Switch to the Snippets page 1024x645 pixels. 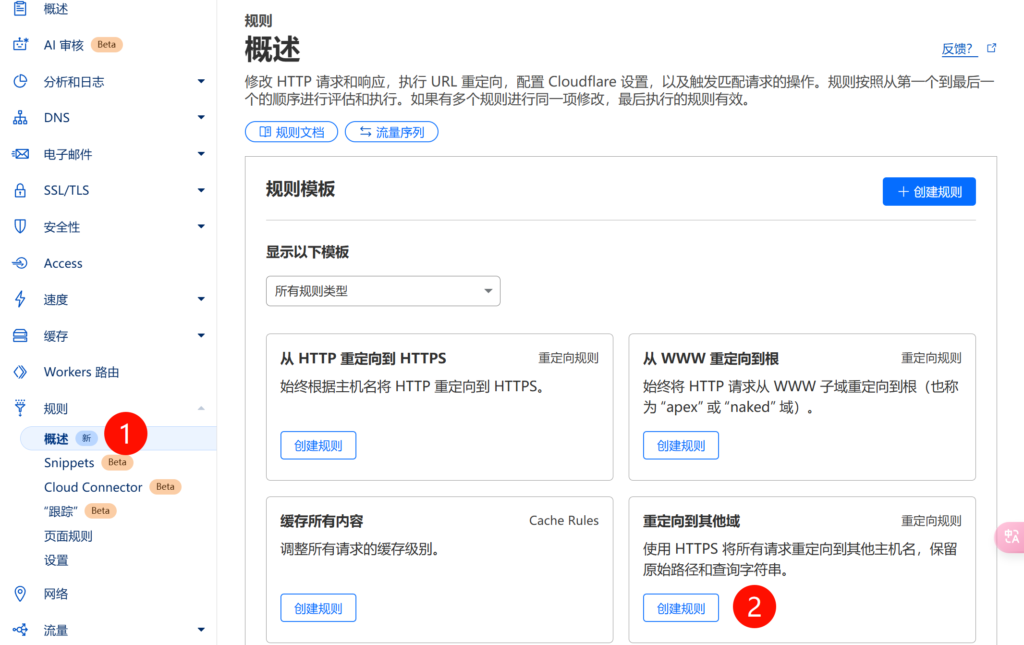pos(69,462)
